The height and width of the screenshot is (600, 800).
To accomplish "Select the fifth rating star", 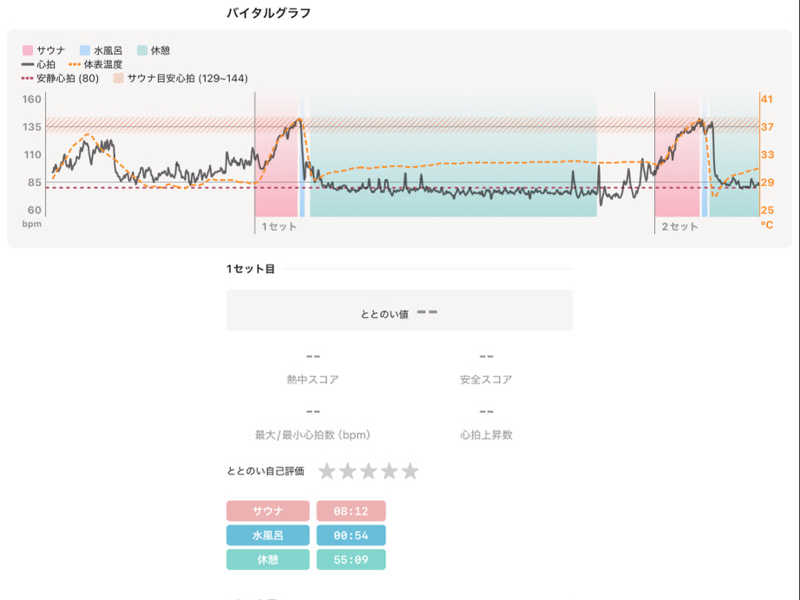I will click(x=410, y=471).
